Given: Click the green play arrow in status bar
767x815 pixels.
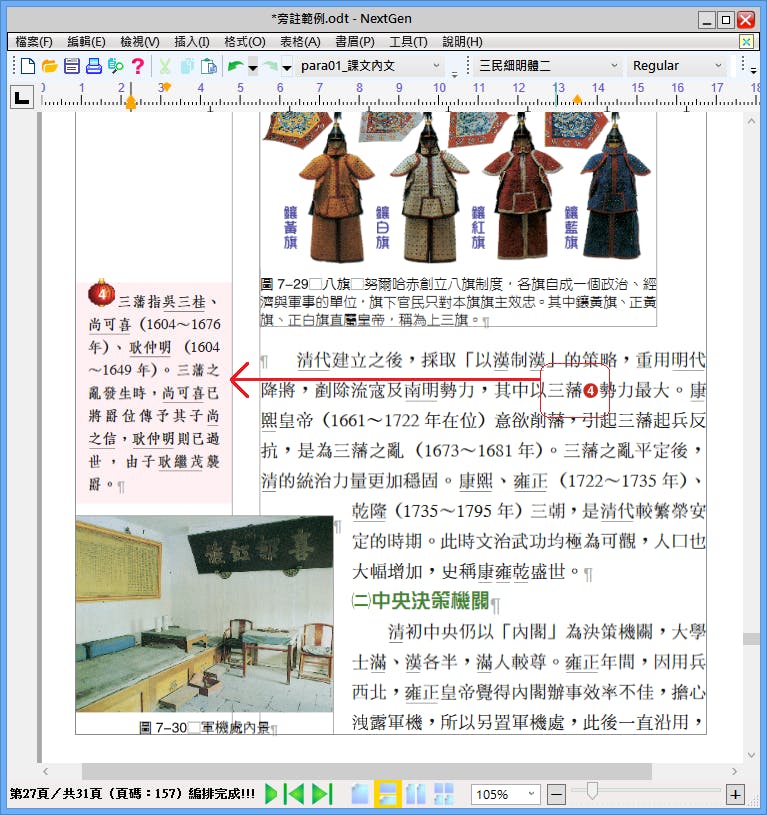Looking at the screenshot, I should coord(271,794).
